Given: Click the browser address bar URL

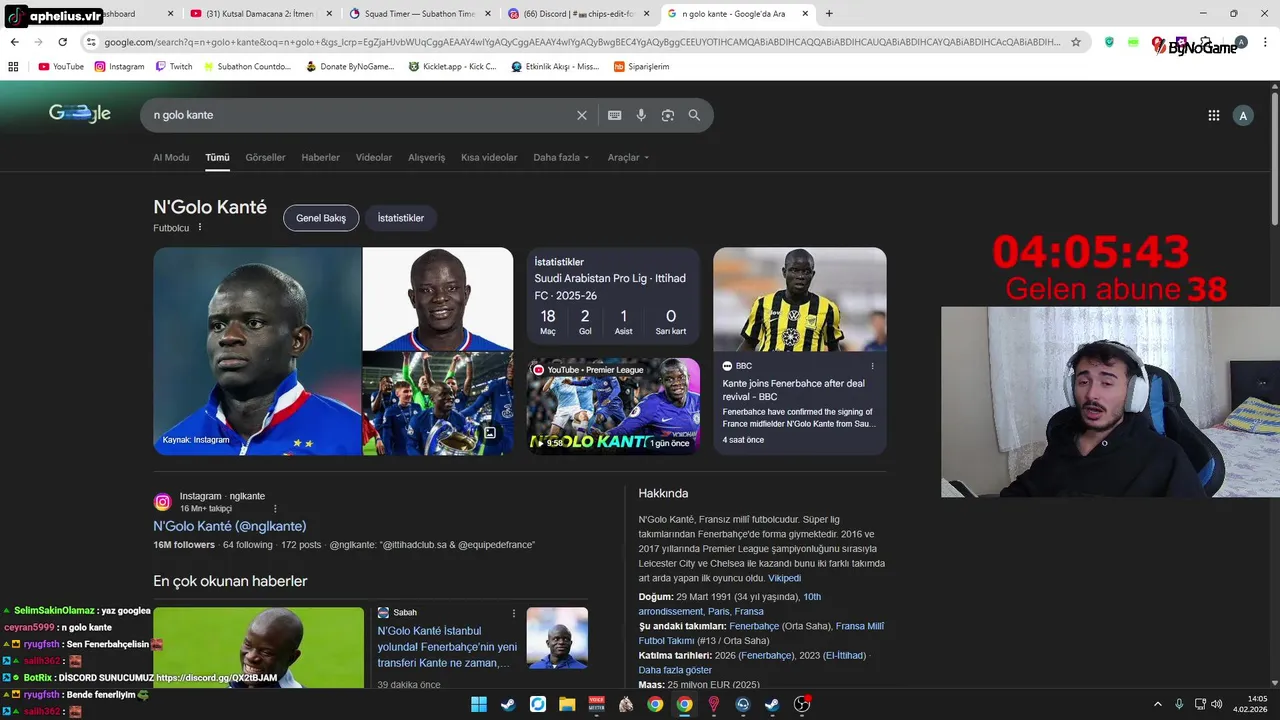Looking at the screenshot, I should (x=580, y=42).
